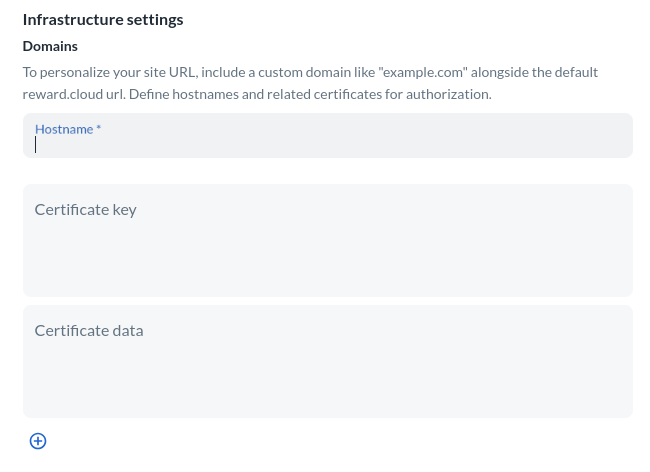Click the plus icon to add a domain
Screen dimensions: 650x472
tap(38, 441)
